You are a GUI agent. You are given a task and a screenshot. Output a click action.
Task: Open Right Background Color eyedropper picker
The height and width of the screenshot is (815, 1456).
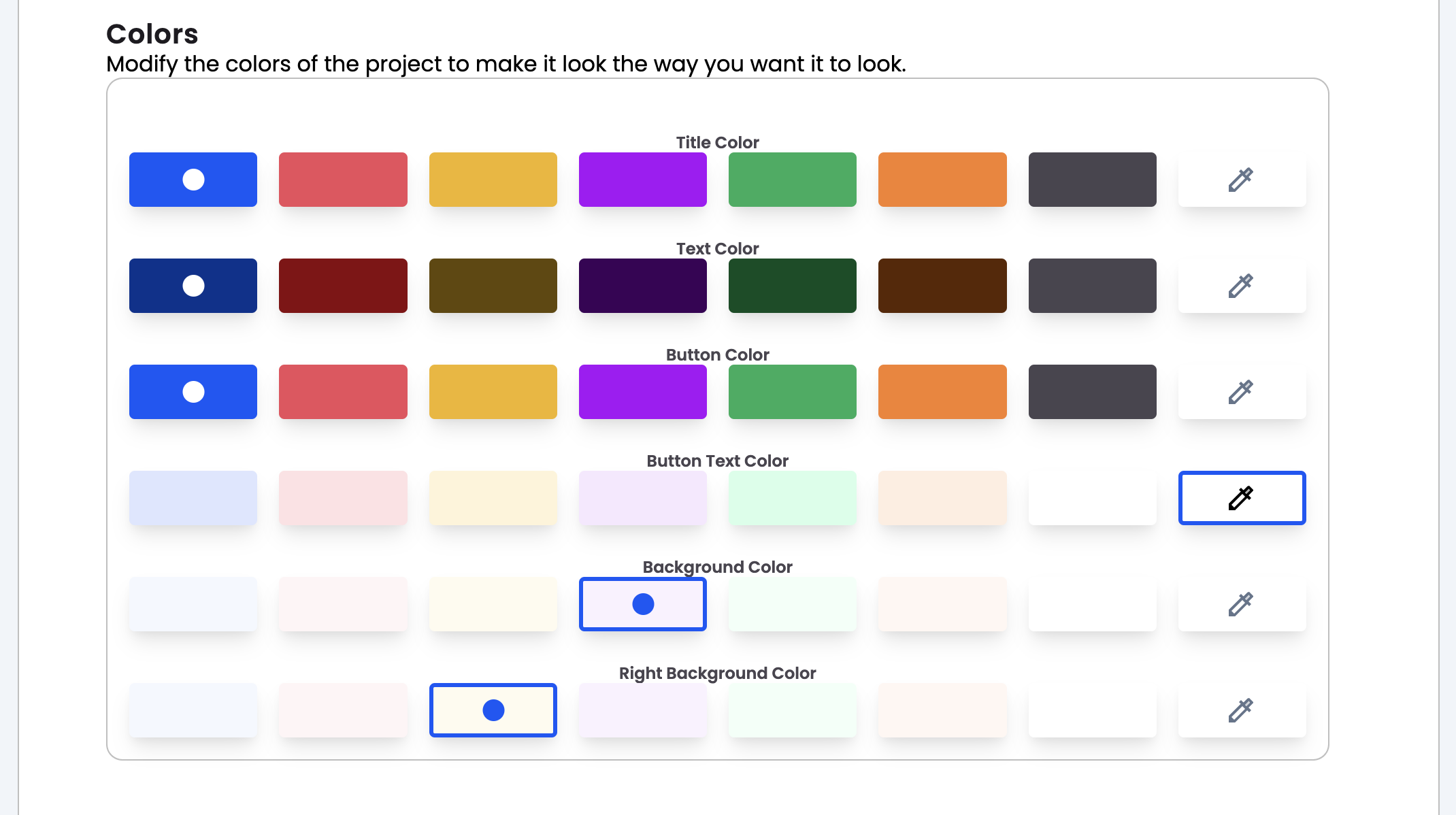click(x=1241, y=710)
